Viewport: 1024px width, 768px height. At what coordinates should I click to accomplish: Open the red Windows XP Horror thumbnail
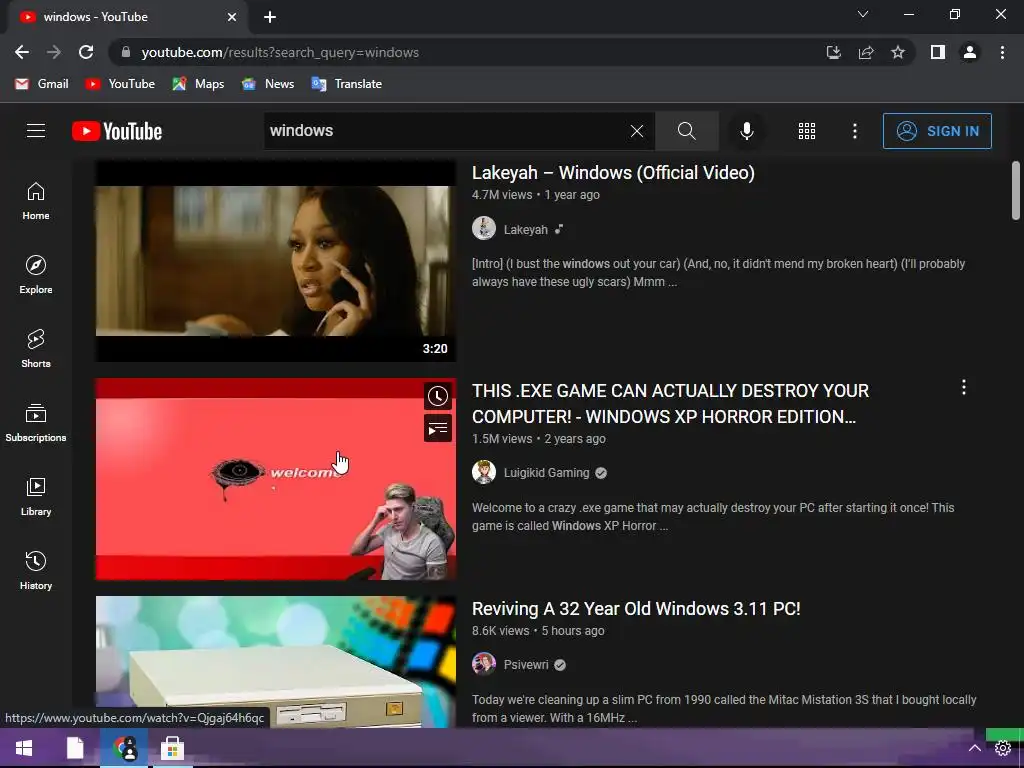click(x=276, y=479)
